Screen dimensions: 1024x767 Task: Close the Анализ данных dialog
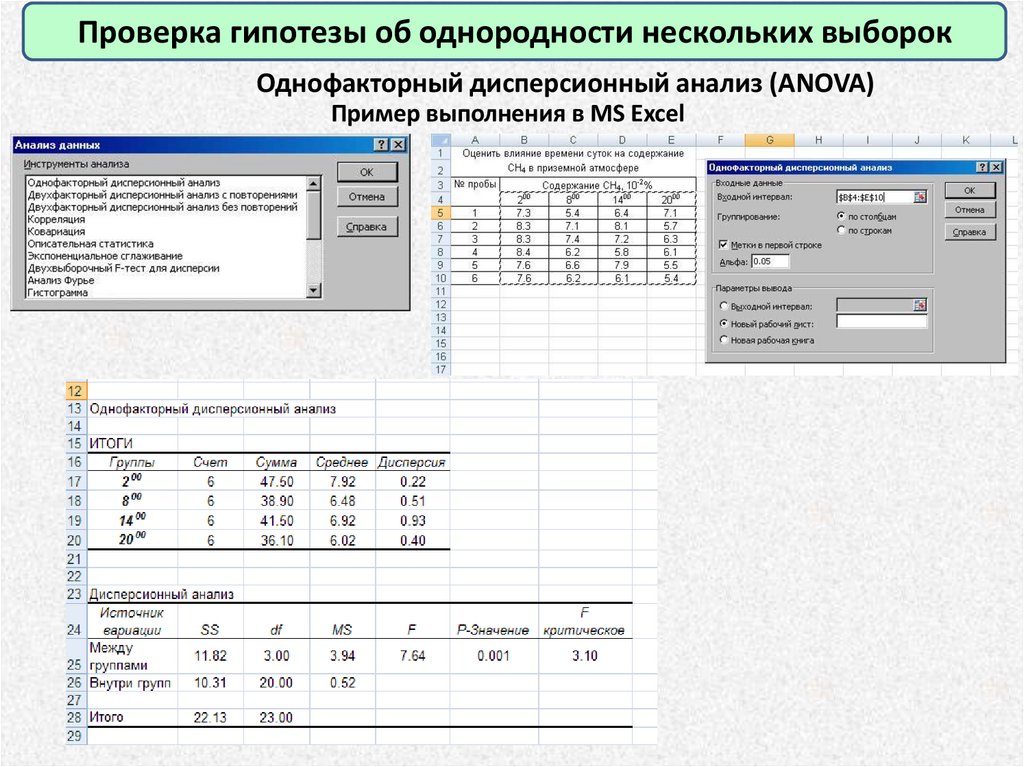tap(397, 145)
